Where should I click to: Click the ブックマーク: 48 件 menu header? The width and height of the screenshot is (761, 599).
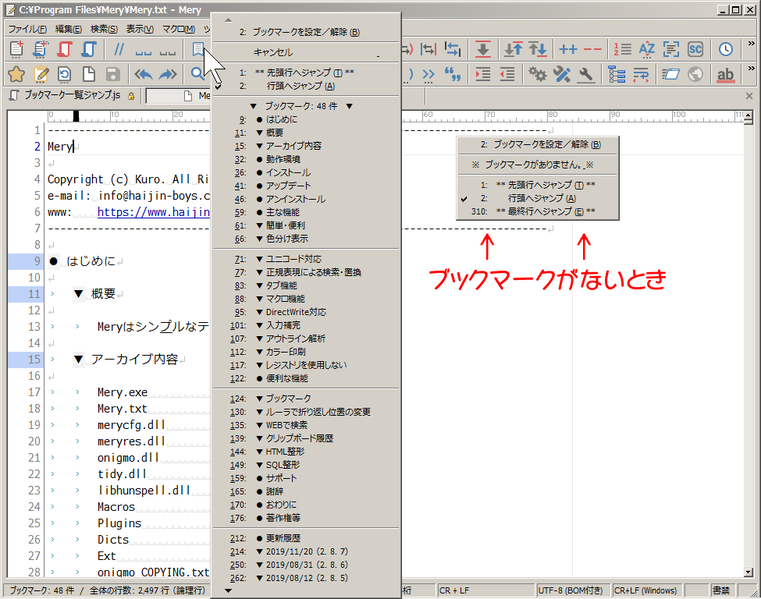click(301, 106)
